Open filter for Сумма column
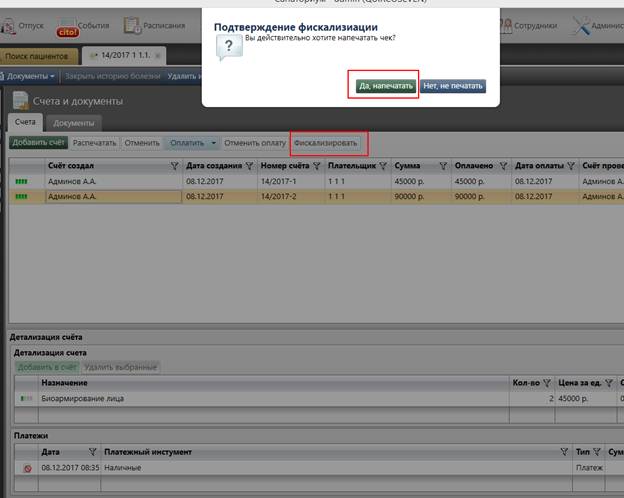Screen dimensions: 624x498 pyautogui.click(x=441, y=166)
